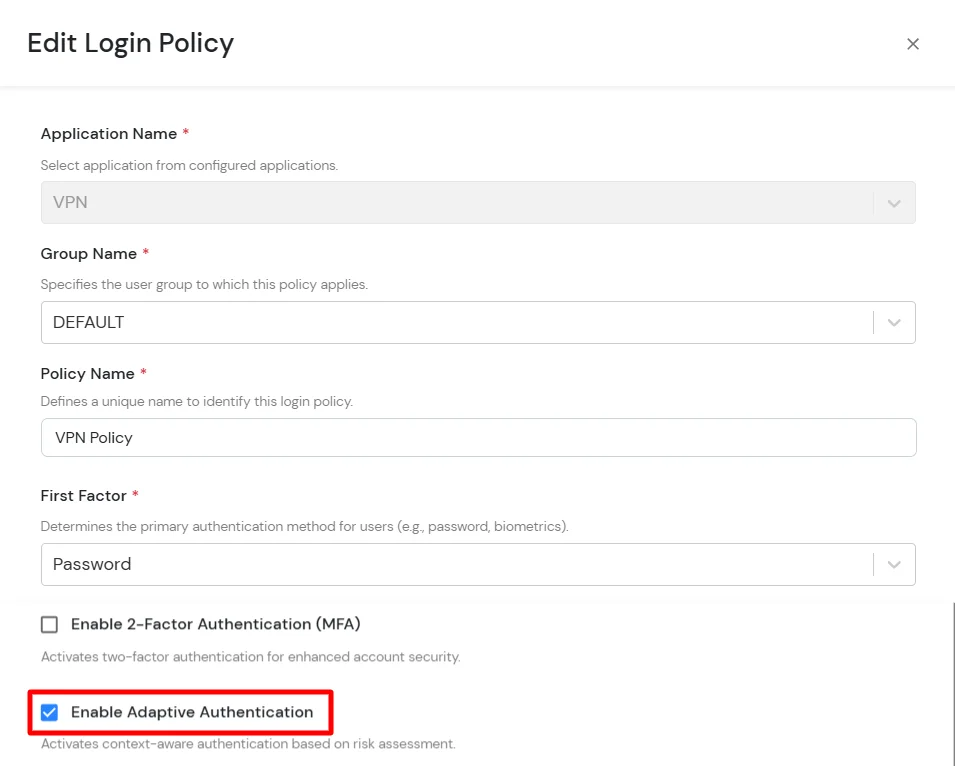Click the Group Name dropdown chevron icon
The image size is (955, 766).
[x=894, y=322]
